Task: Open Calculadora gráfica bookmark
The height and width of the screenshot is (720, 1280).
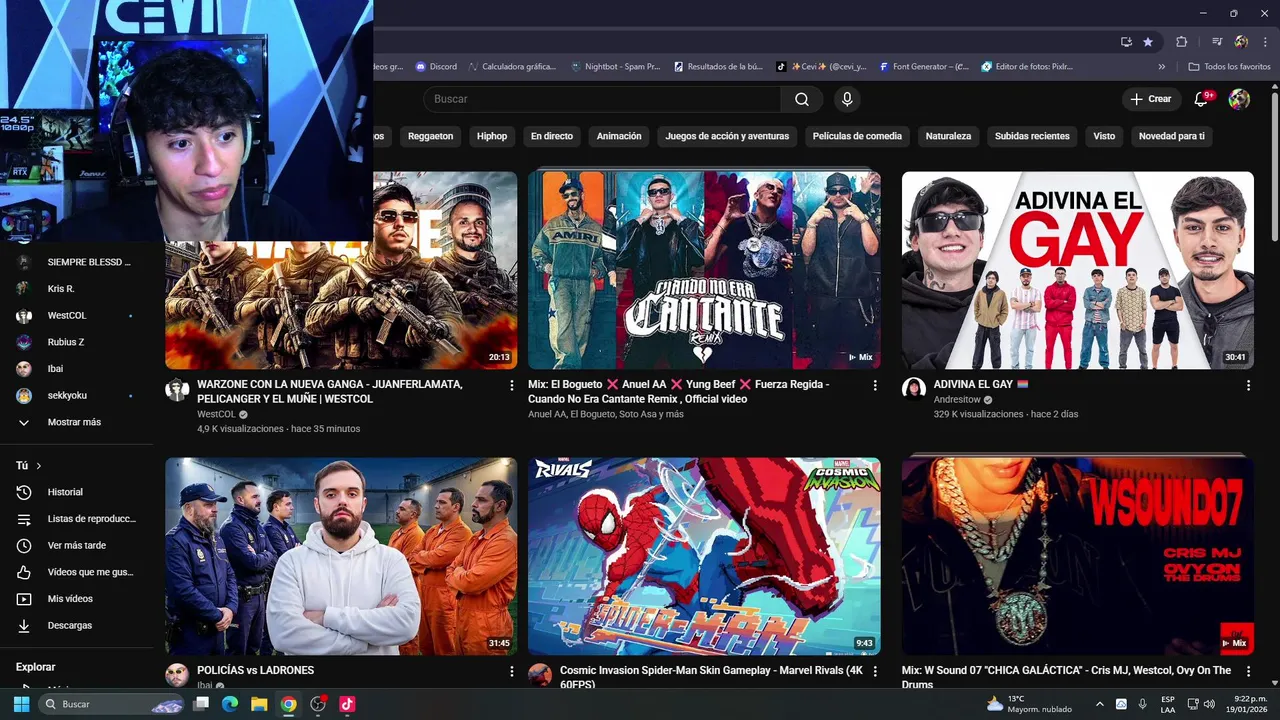Action: [x=512, y=67]
